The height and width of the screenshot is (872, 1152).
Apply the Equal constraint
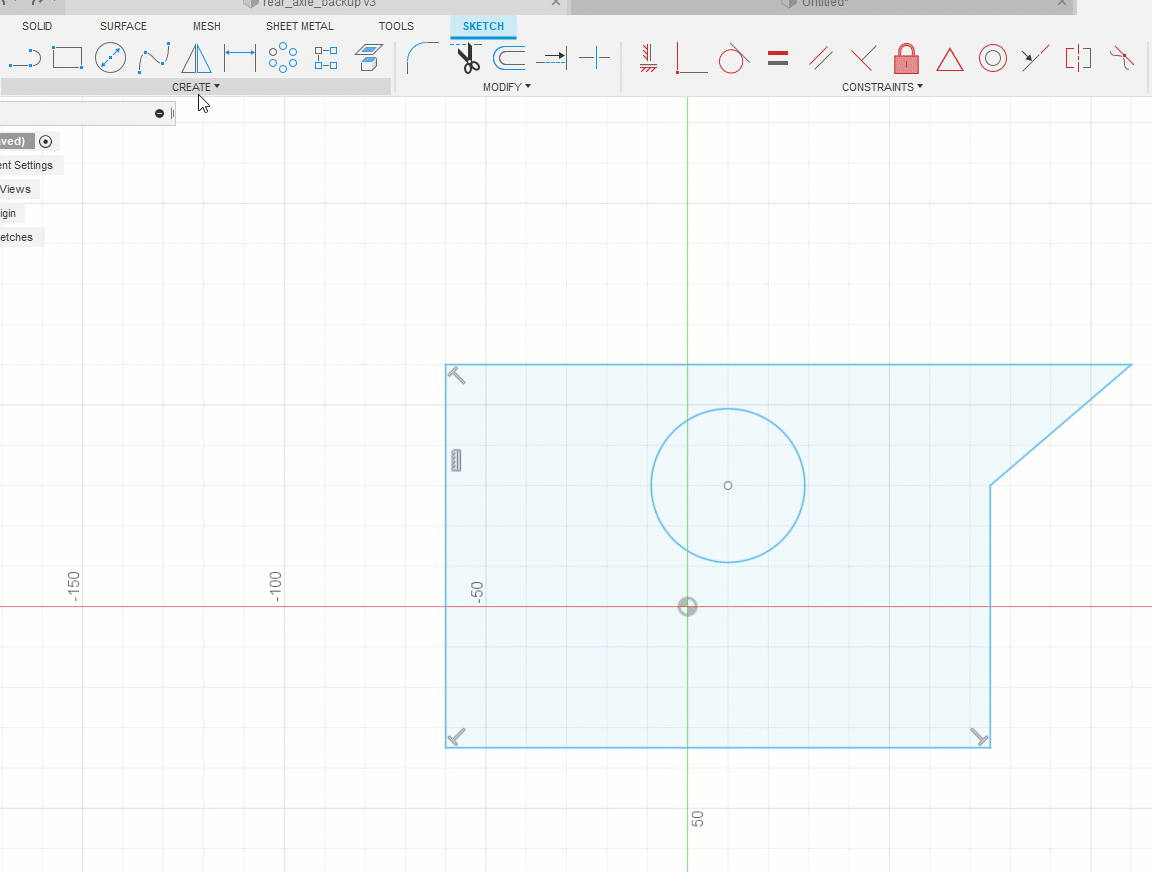click(x=777, y=58)
